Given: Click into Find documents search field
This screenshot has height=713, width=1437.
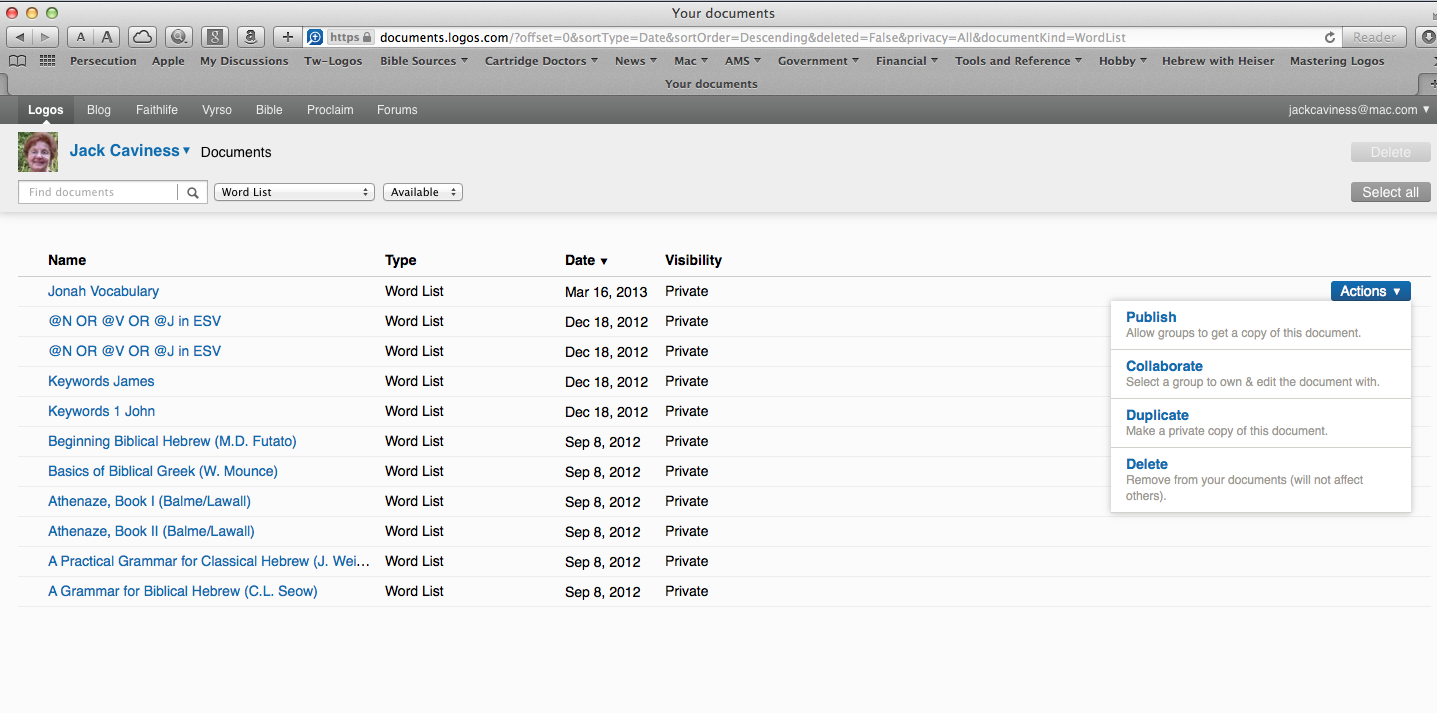Looking at the screenshot, I should 98,192.
